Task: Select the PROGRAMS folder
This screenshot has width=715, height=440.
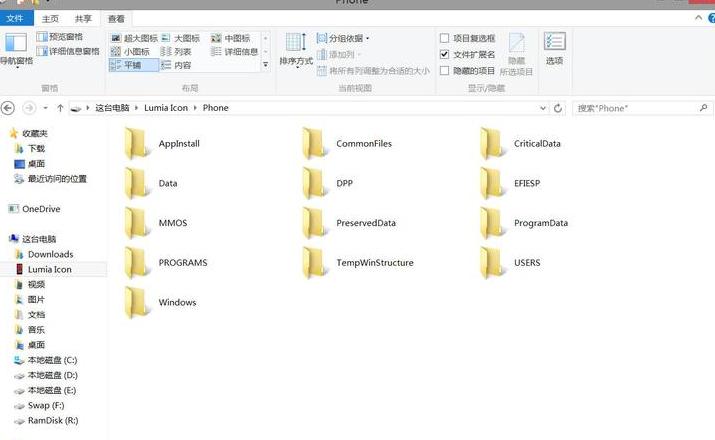Action: coord(166,263)
